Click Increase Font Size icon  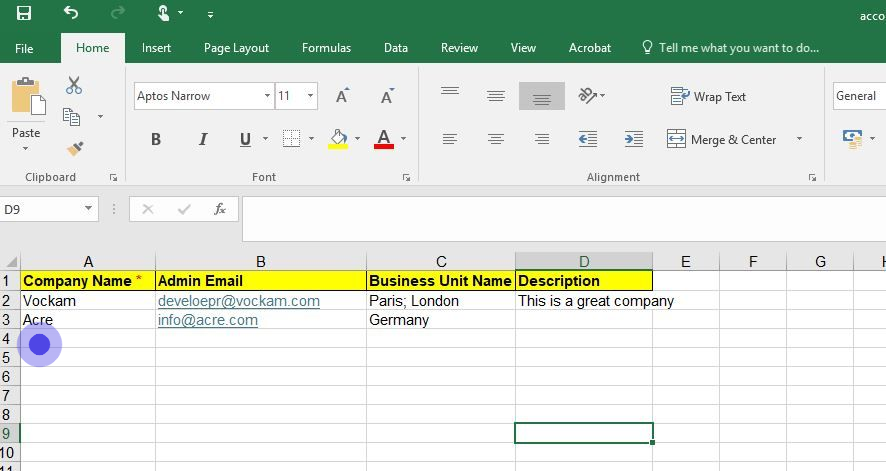tap(342, 96)
